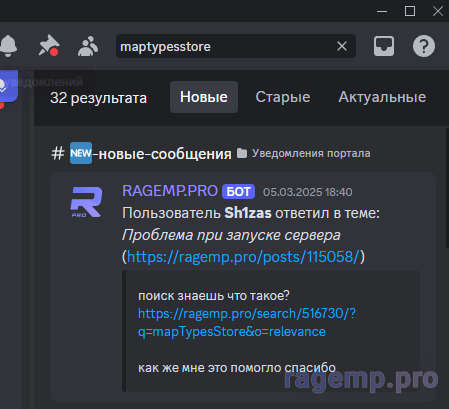Click the RAGEMP.PRO bot username
Viewport: 449px width, 409px height.
coord(170,191)
